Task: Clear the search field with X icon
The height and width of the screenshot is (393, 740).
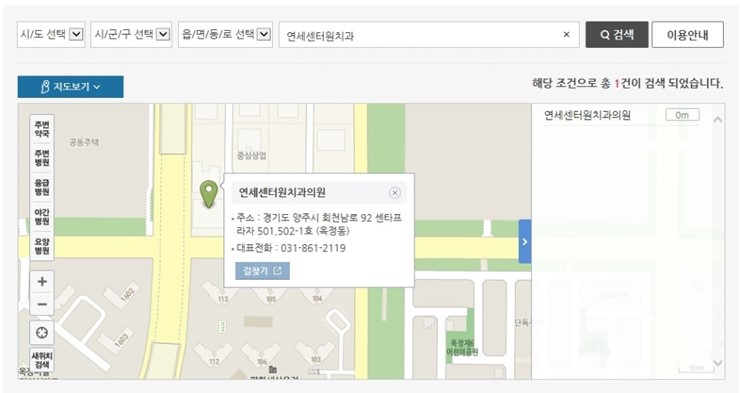Action: pos(566,34)
